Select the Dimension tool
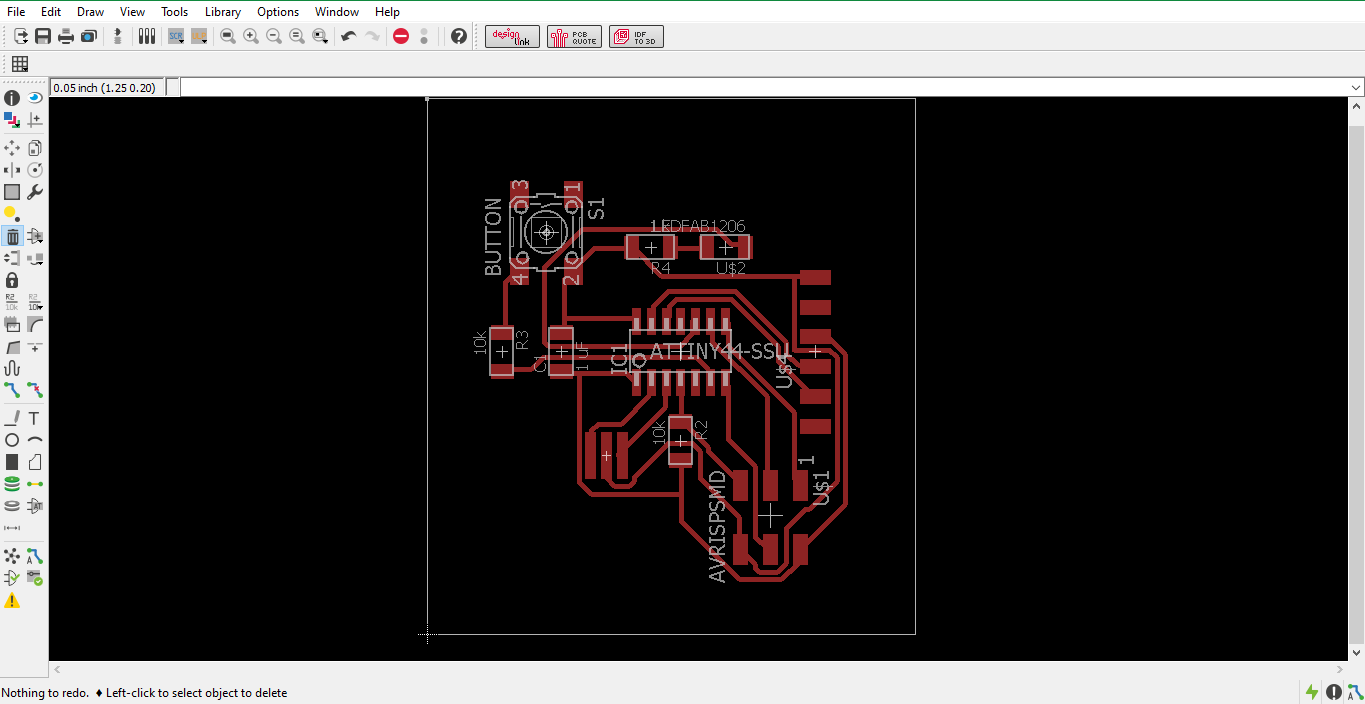Viewport: 1365px width, 704px height. pos(12,528)
